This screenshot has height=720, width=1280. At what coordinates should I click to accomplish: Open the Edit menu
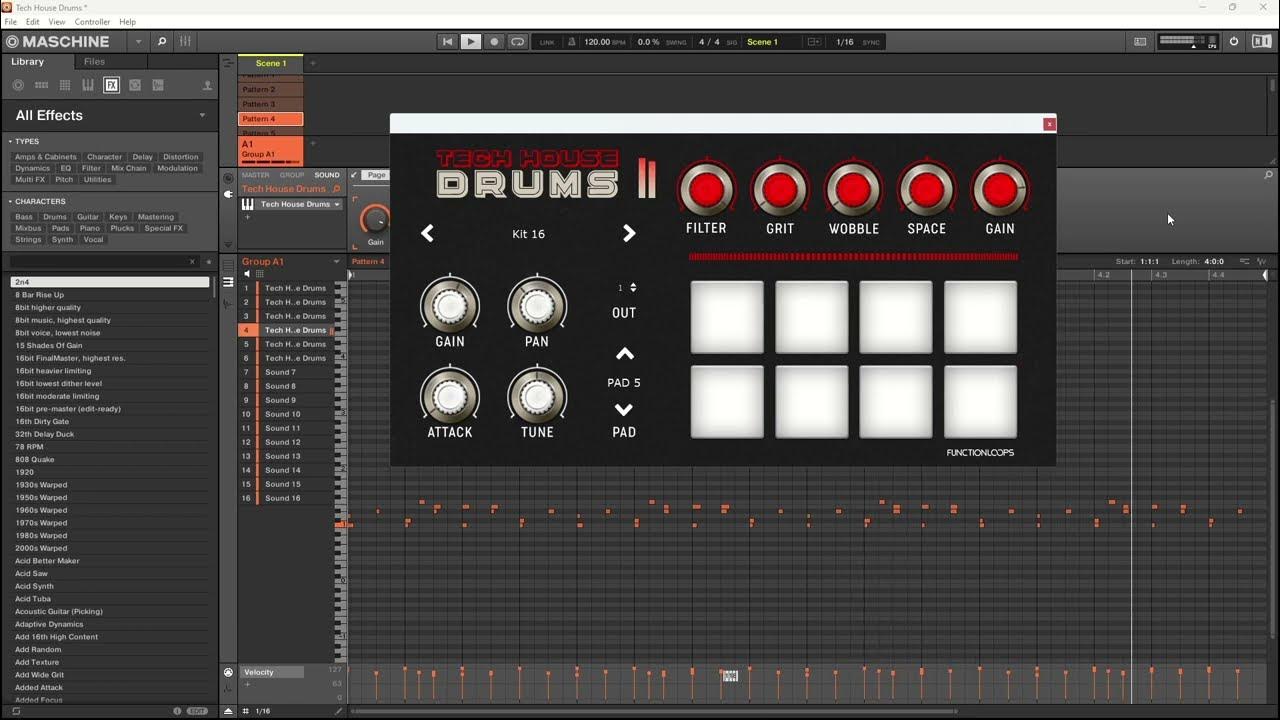(33, 22)
